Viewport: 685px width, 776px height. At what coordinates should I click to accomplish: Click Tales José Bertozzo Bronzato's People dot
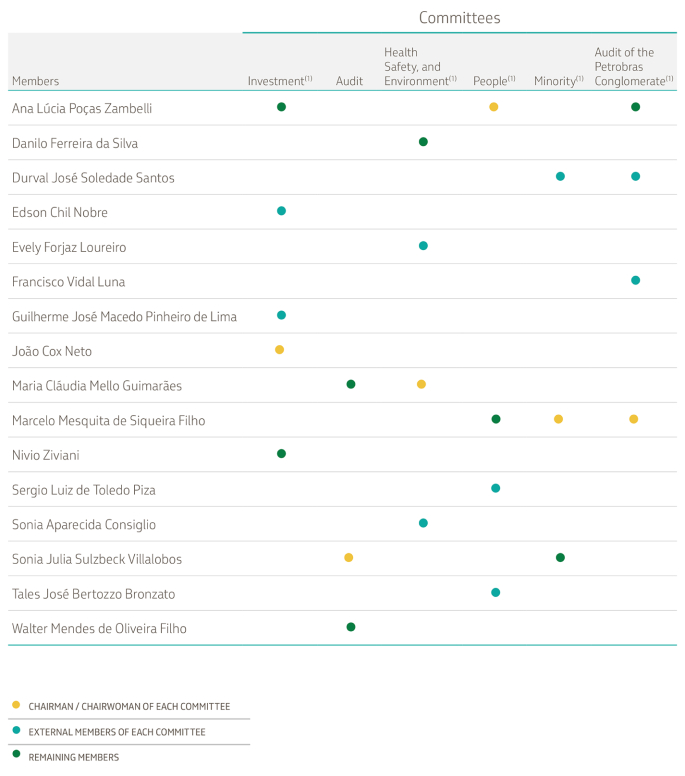click(x=496, y=593)
